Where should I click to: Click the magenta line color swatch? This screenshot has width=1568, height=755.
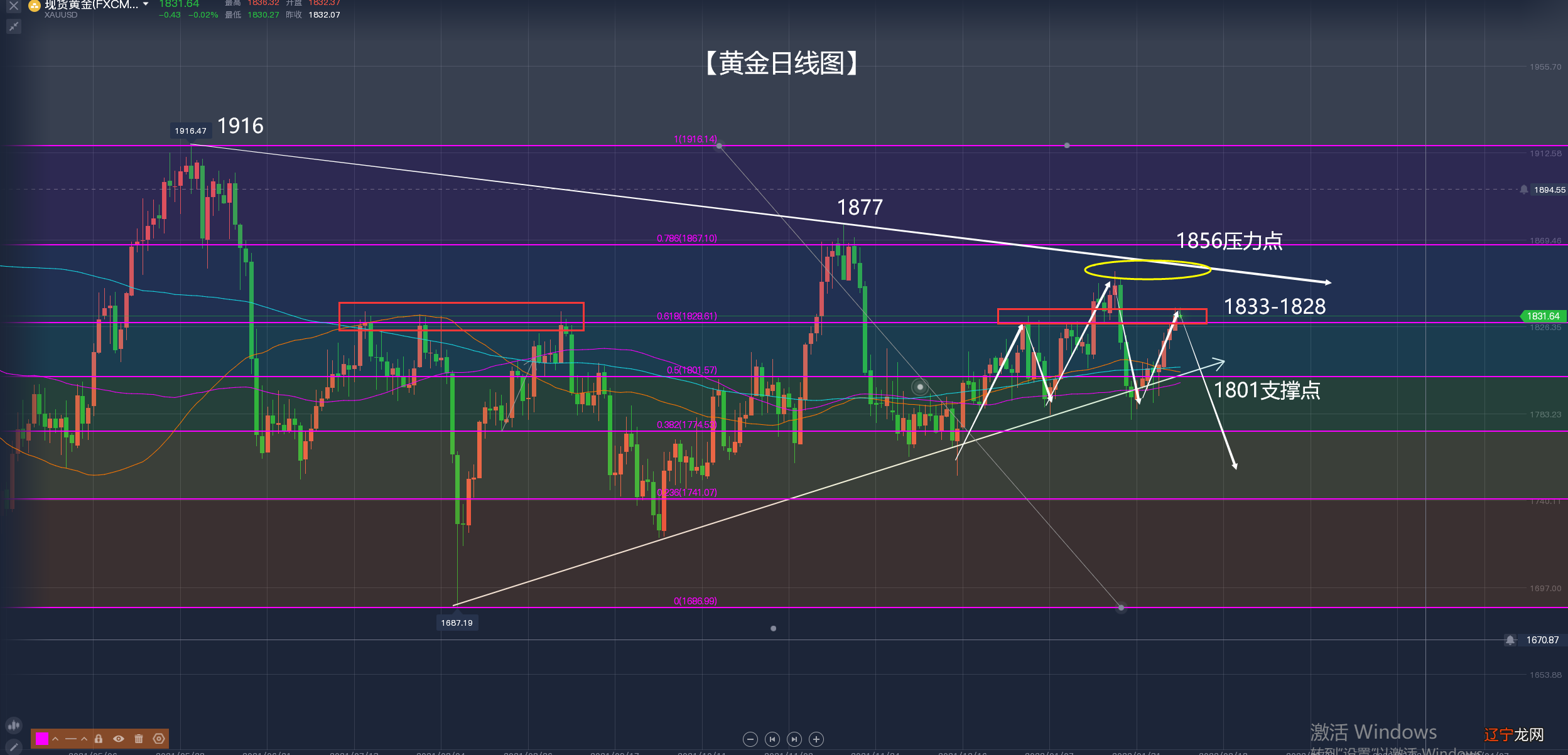(x=42, y=739)
